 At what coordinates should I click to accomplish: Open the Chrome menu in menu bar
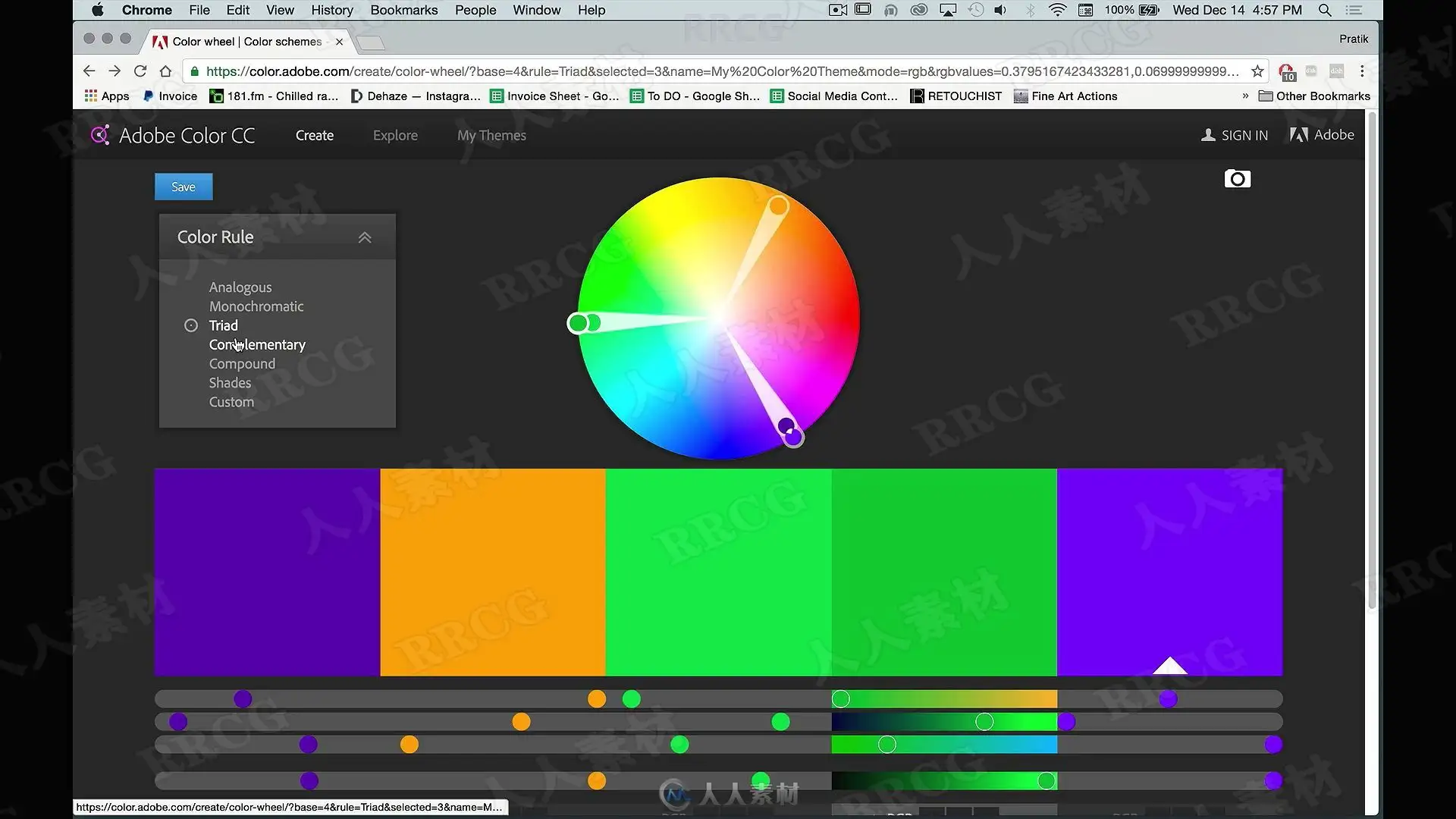tap(147, 10)
